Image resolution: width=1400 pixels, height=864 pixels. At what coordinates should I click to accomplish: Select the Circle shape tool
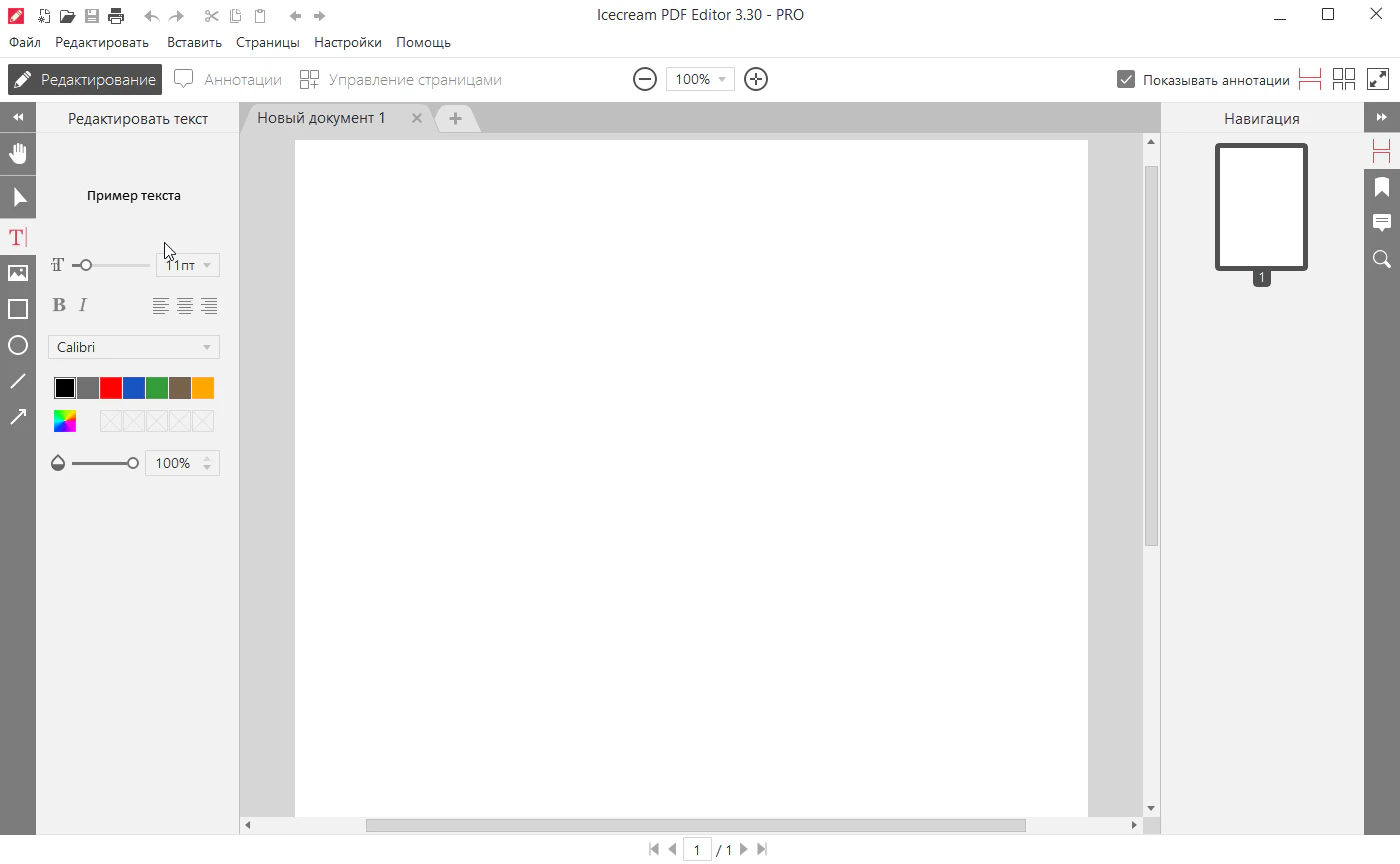tap(18, 345)
